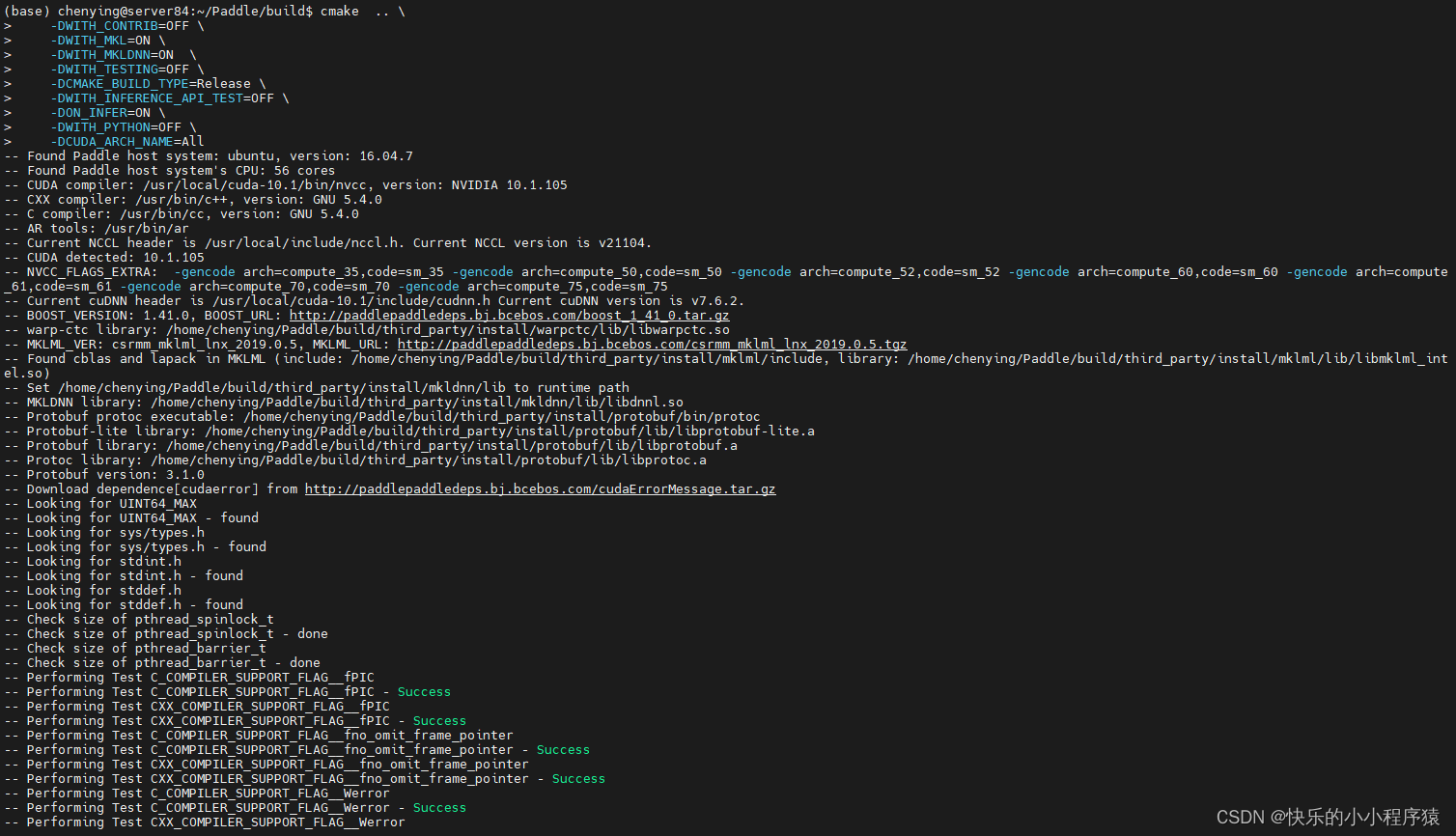Click the 'Looking for sys/types.h - found' line
1456x836 pixels.
click(x=135, y=547)
